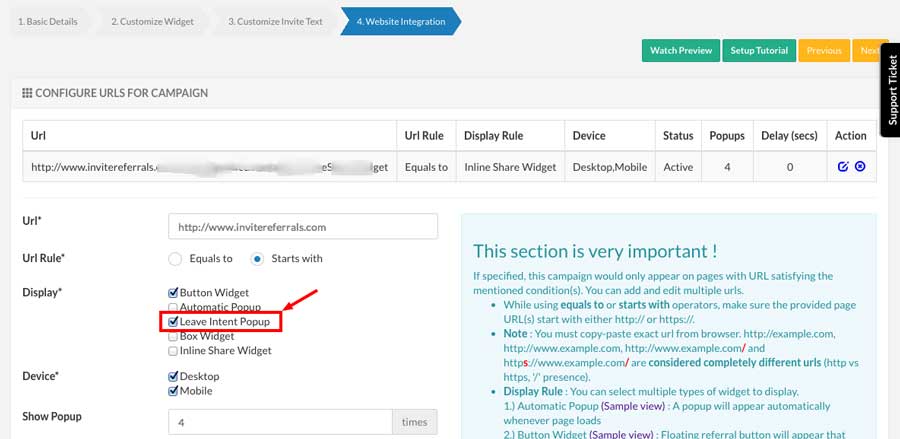900x439 pixels.
Task: Open the Support Ticket side tab
Action: (891, 90)
